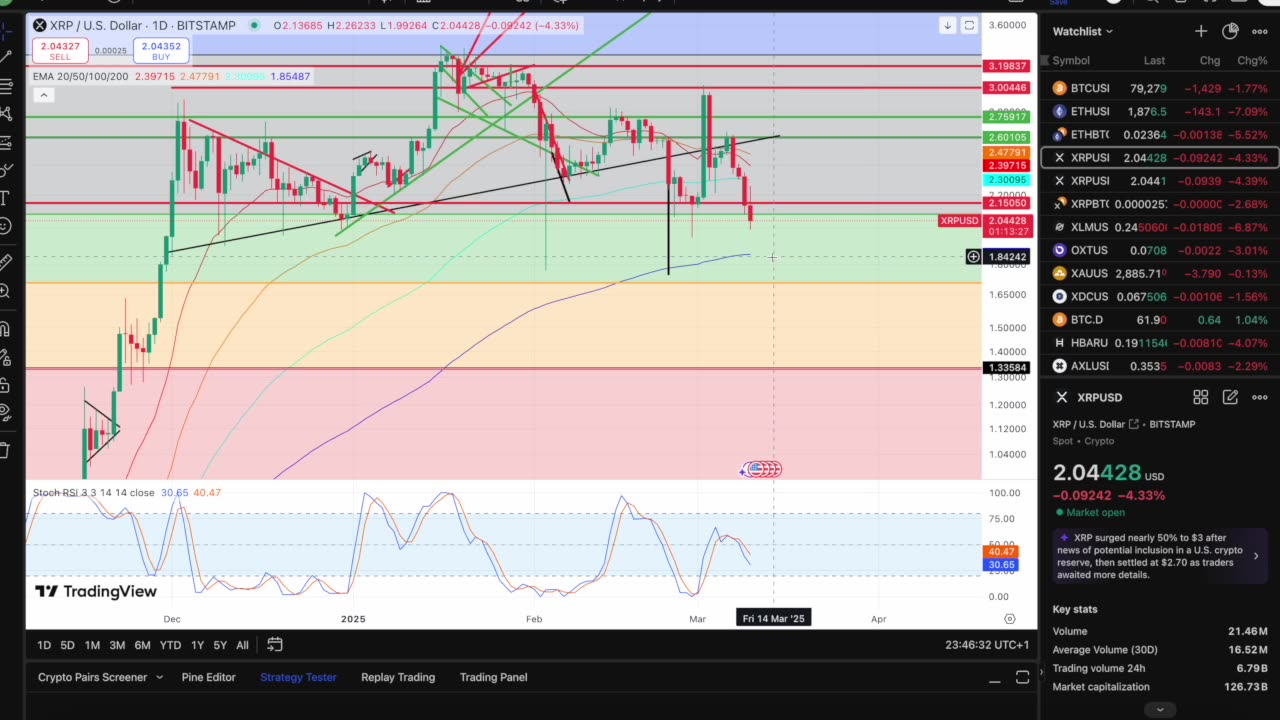This screenshot has height=720, width=1280.
Task: Sort watchlist by Symbol column
Action: [x=1070, y=61]
